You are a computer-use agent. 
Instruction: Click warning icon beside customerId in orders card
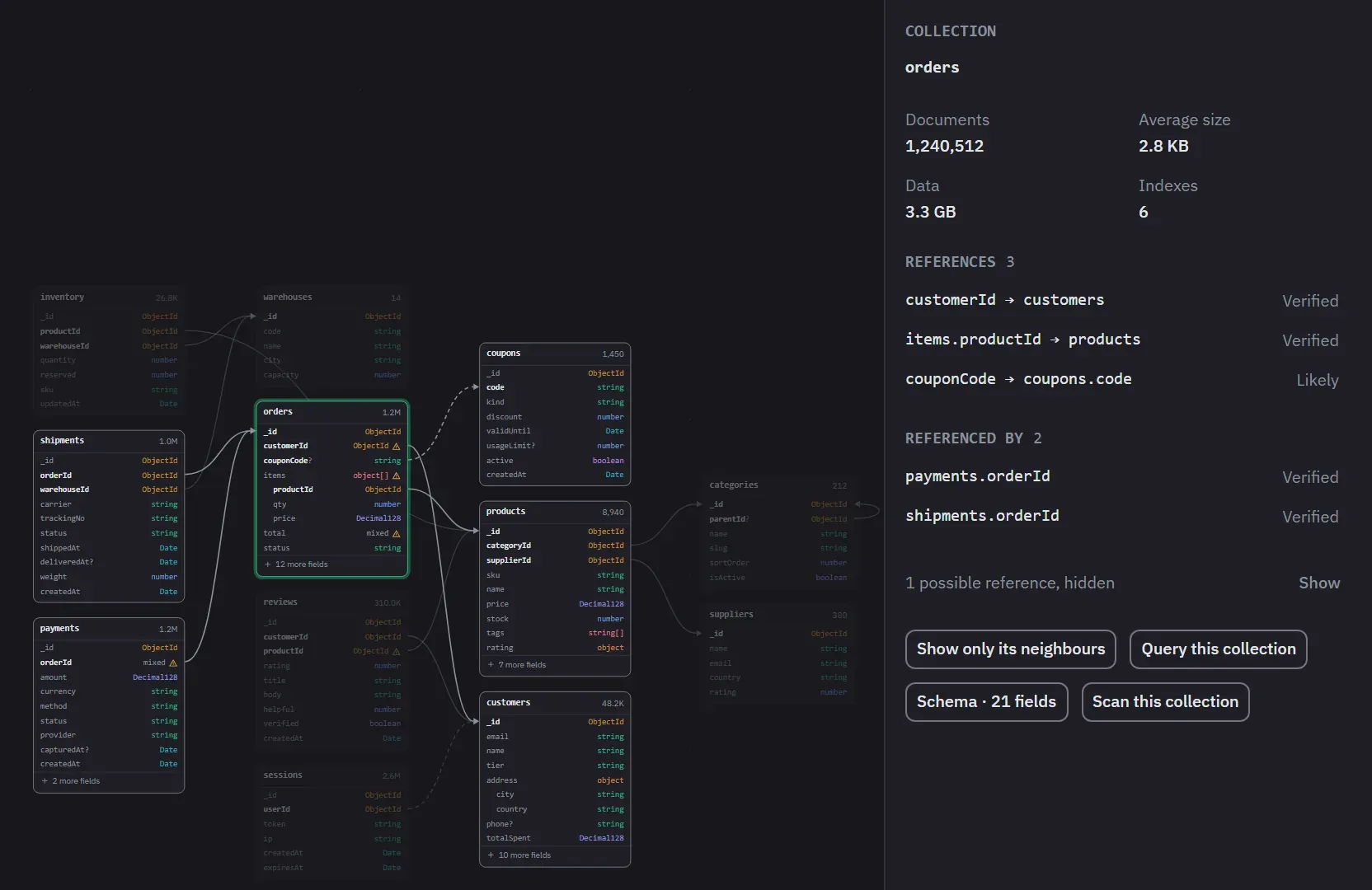coord(397,447)
